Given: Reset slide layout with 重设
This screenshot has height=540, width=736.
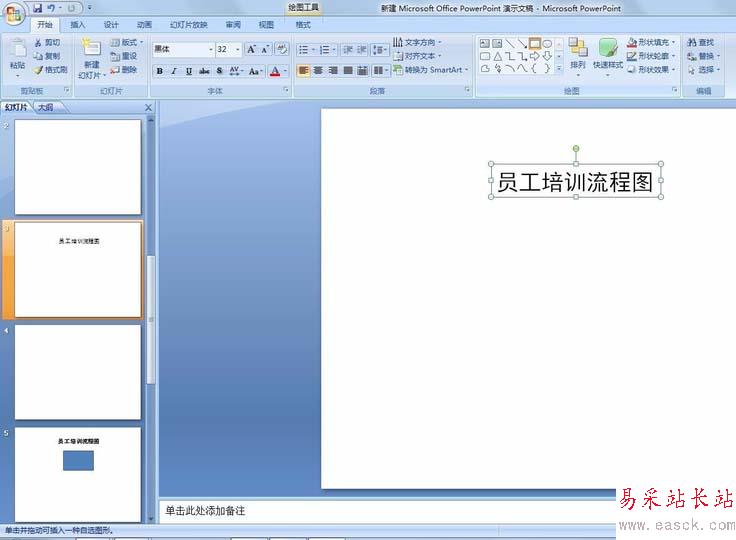Looking at the screenshot, I should click(x=124, y=56).
